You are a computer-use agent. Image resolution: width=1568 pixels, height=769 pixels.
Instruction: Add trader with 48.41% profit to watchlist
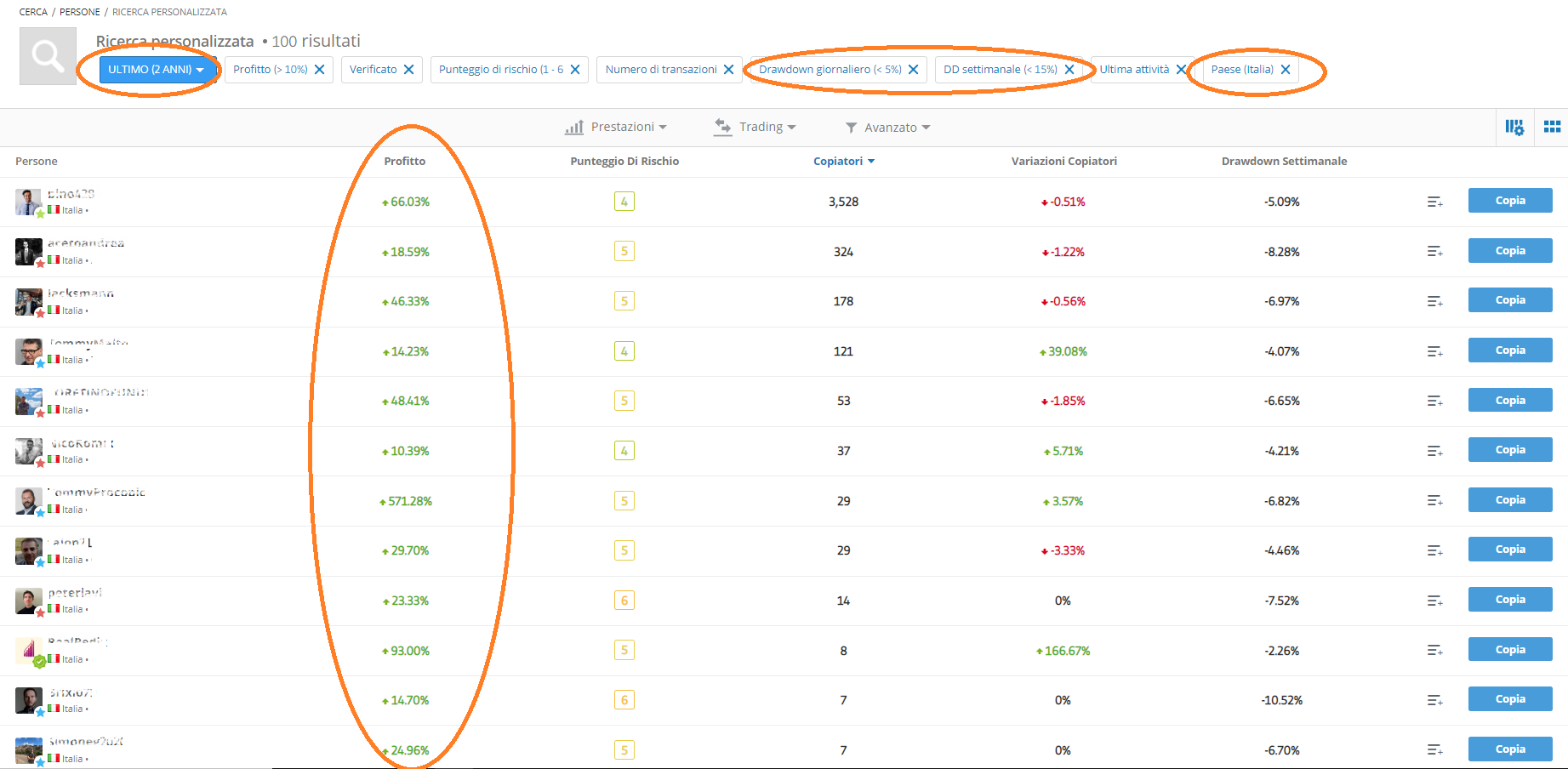click(1435, 401)
